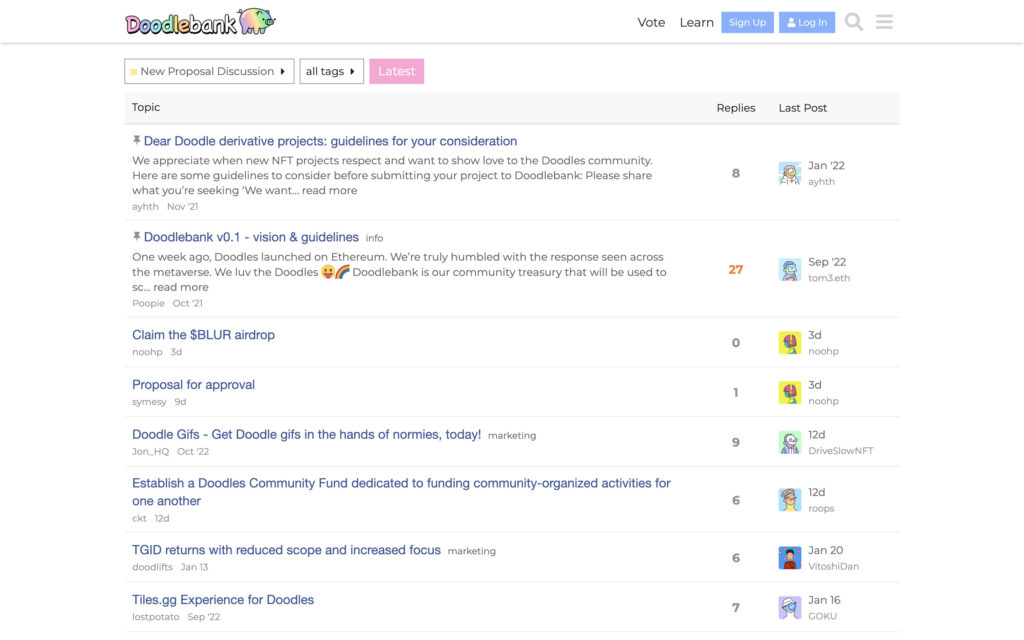The width and height of the screenshot is (1024, 640).
Task: Click GOKU's avatar icon
Action: [790, 607]
